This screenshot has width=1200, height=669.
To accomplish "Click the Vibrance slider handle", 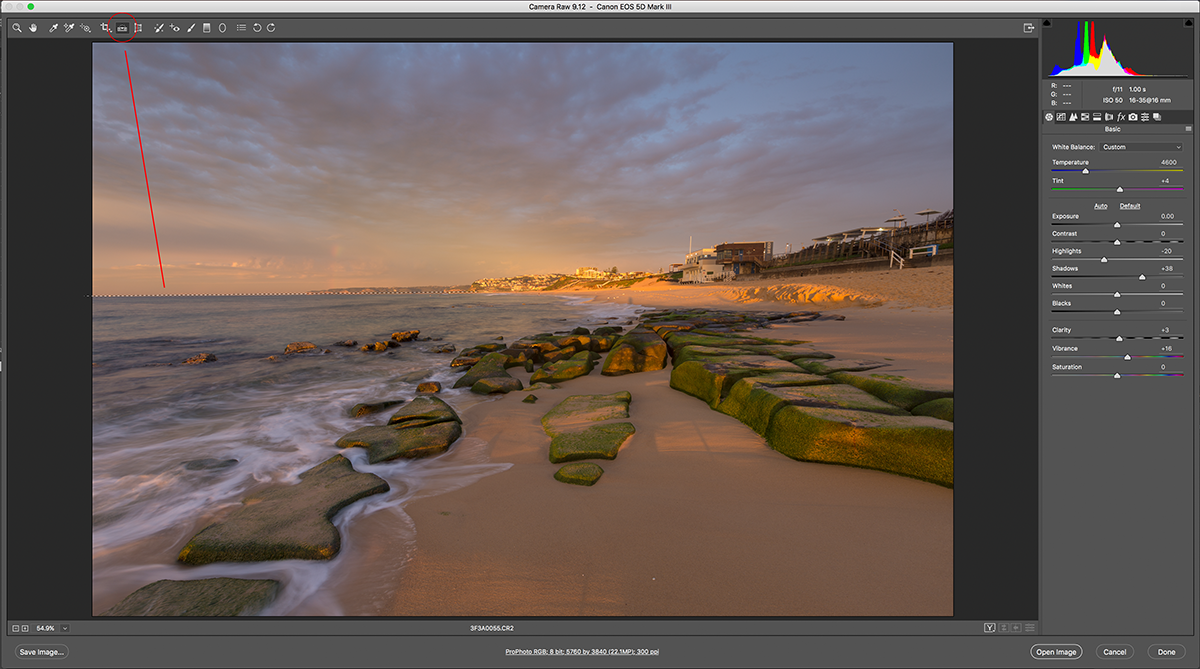I will (x=1128, y=357).
